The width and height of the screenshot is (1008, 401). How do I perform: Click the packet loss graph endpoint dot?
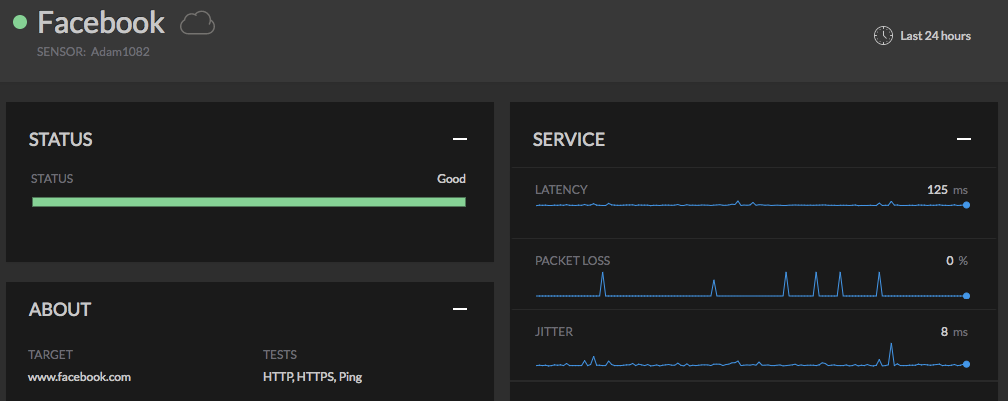[966, 296]
